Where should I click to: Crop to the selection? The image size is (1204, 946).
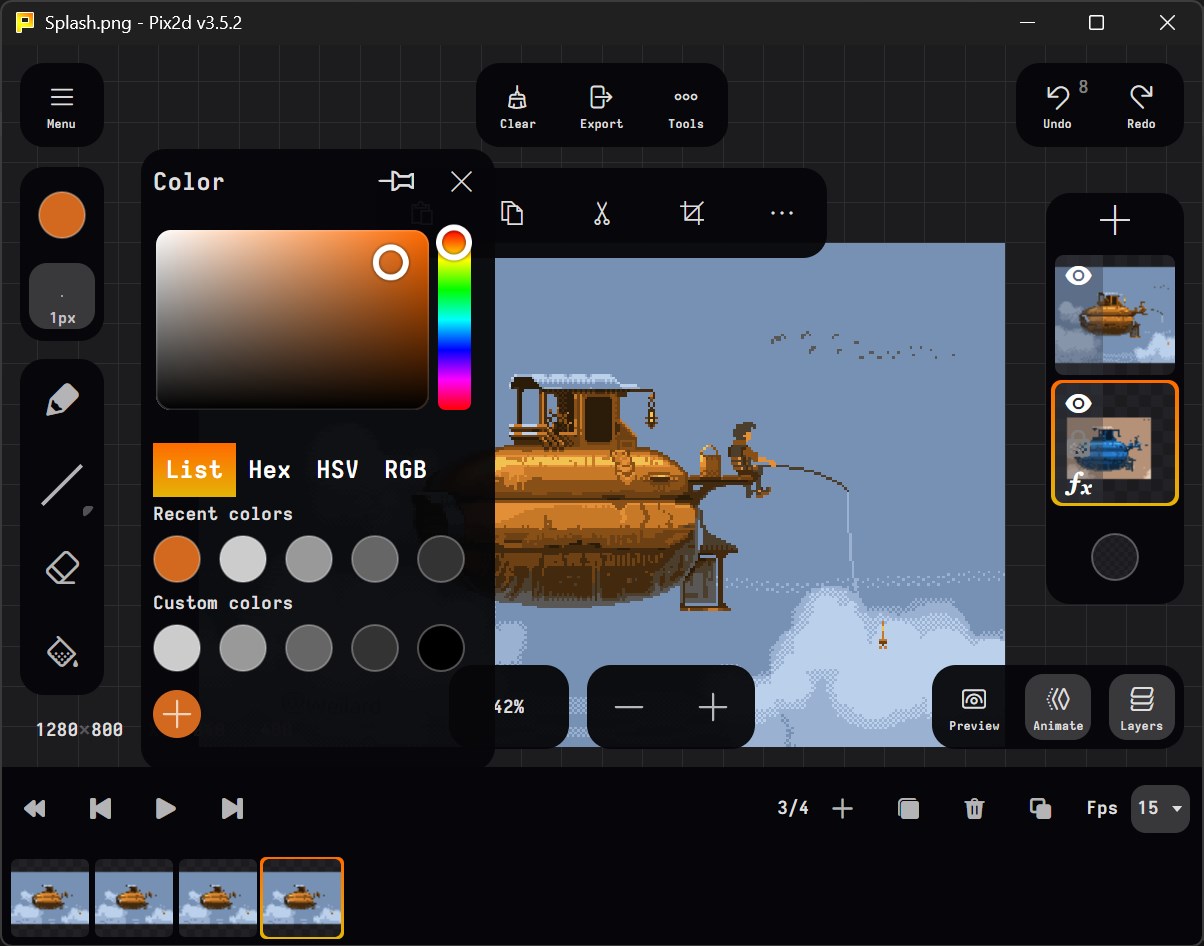[x=692, y=213]
